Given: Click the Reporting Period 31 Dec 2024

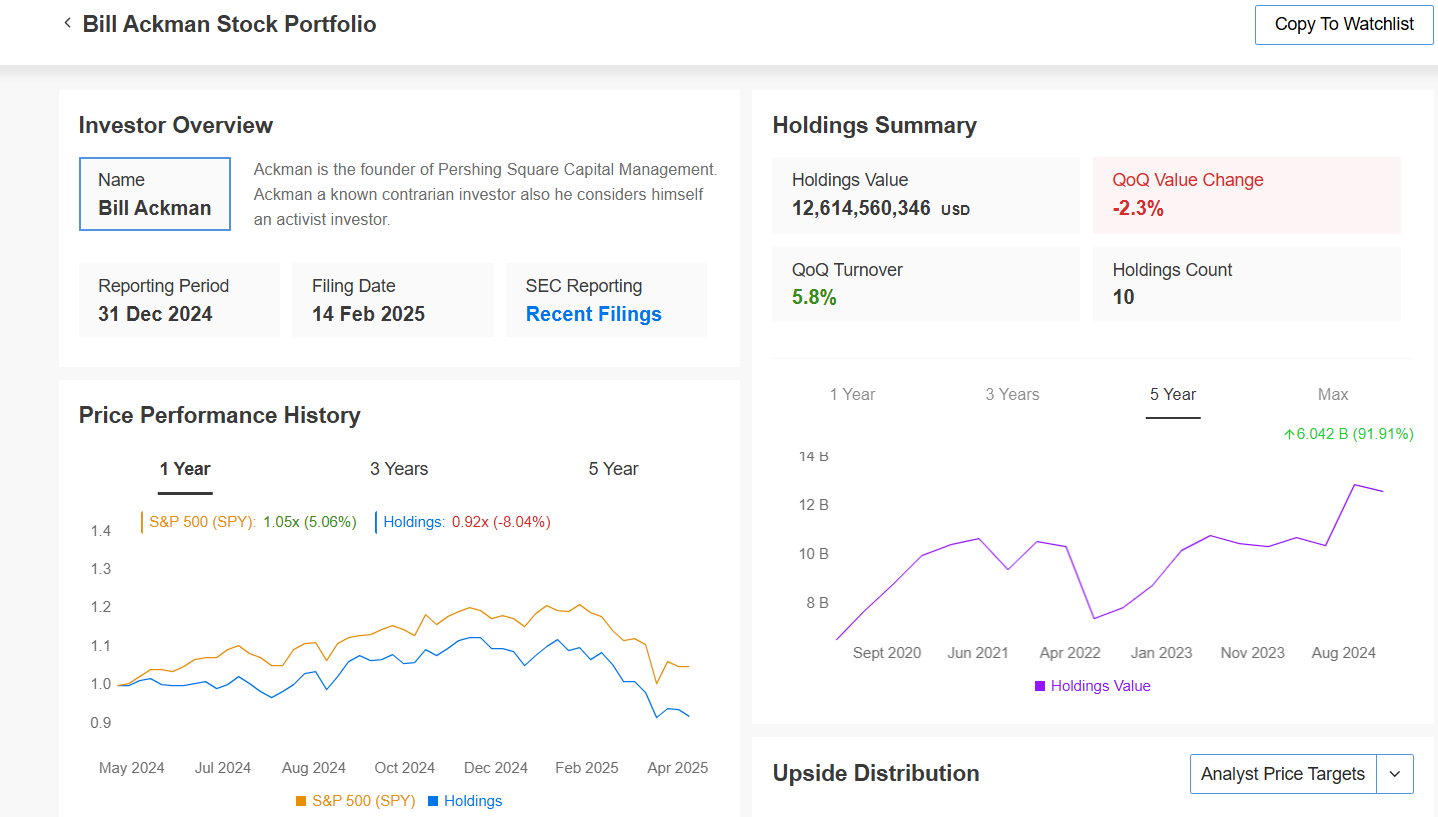Looking at the screenshot, I should 179,300.
